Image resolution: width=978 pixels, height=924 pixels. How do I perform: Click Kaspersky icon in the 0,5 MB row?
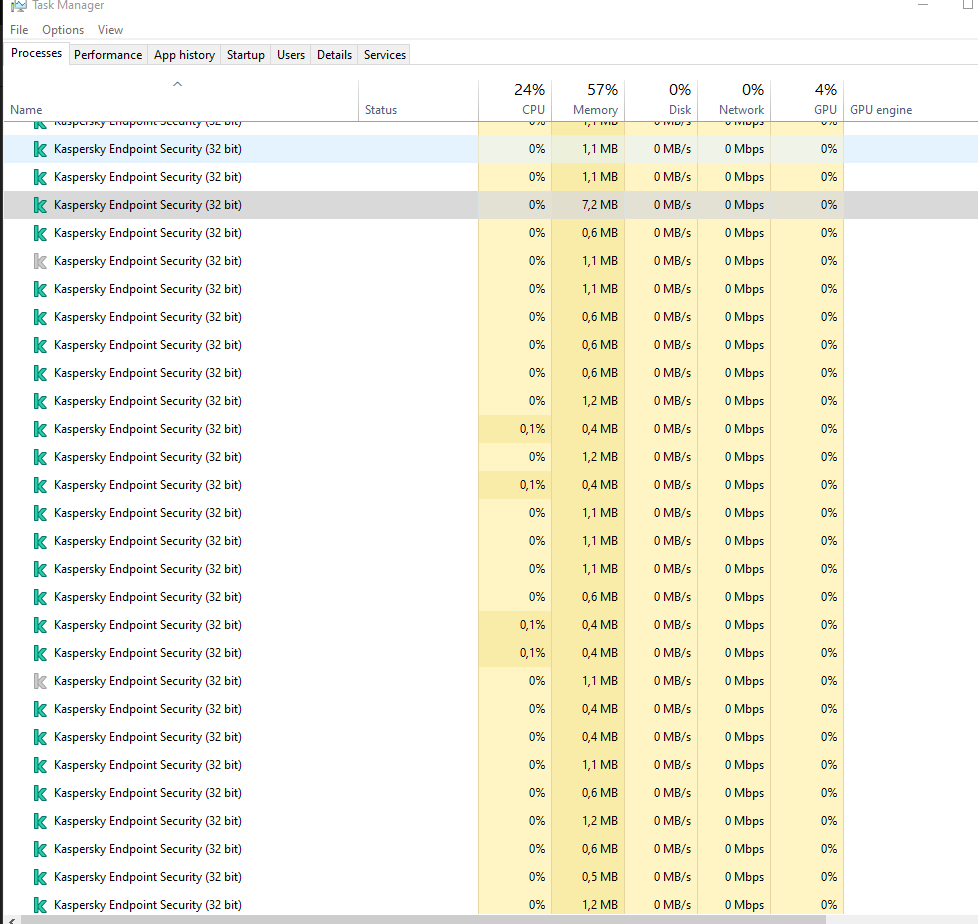click(41, 877)
